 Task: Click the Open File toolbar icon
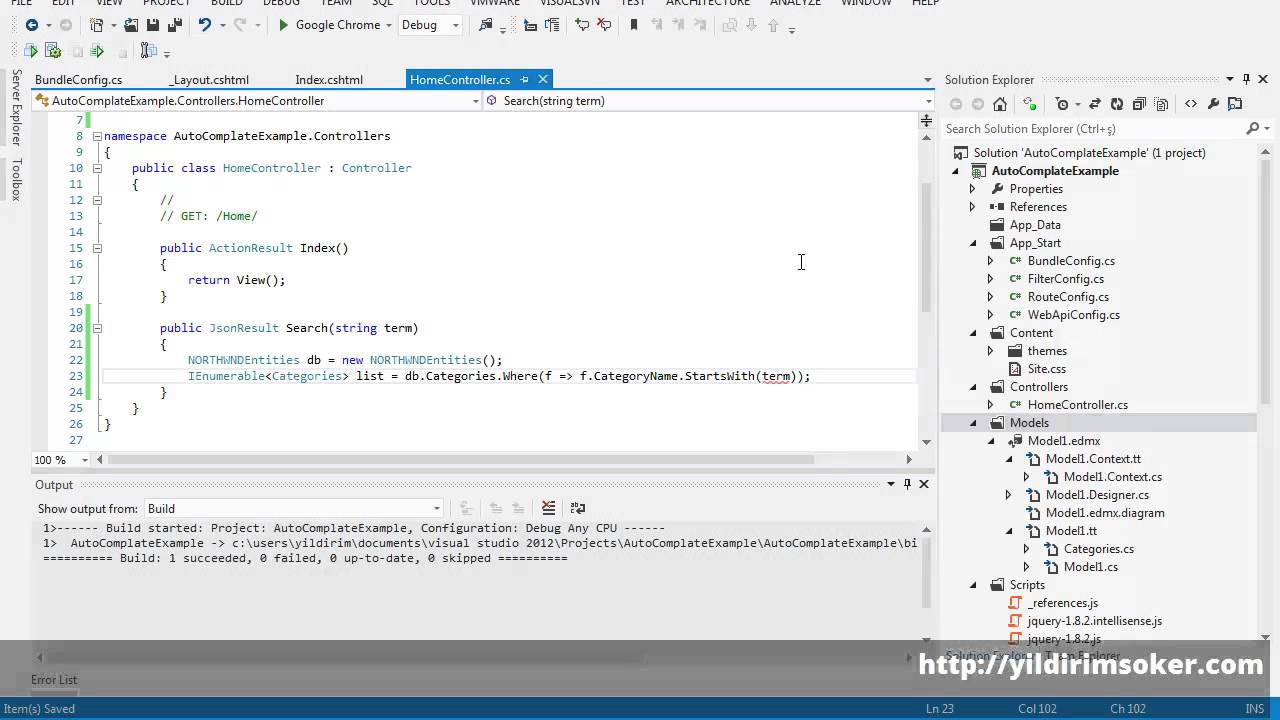131,25
